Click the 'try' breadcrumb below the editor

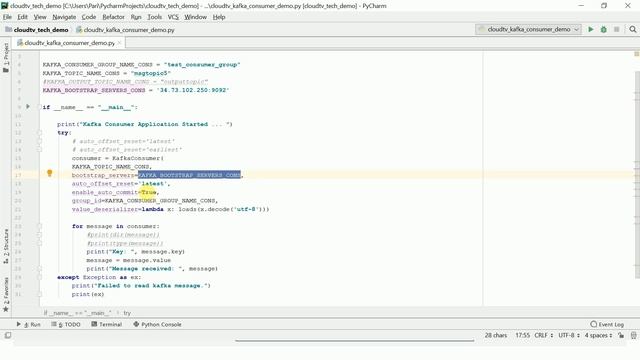pos(127,313)
